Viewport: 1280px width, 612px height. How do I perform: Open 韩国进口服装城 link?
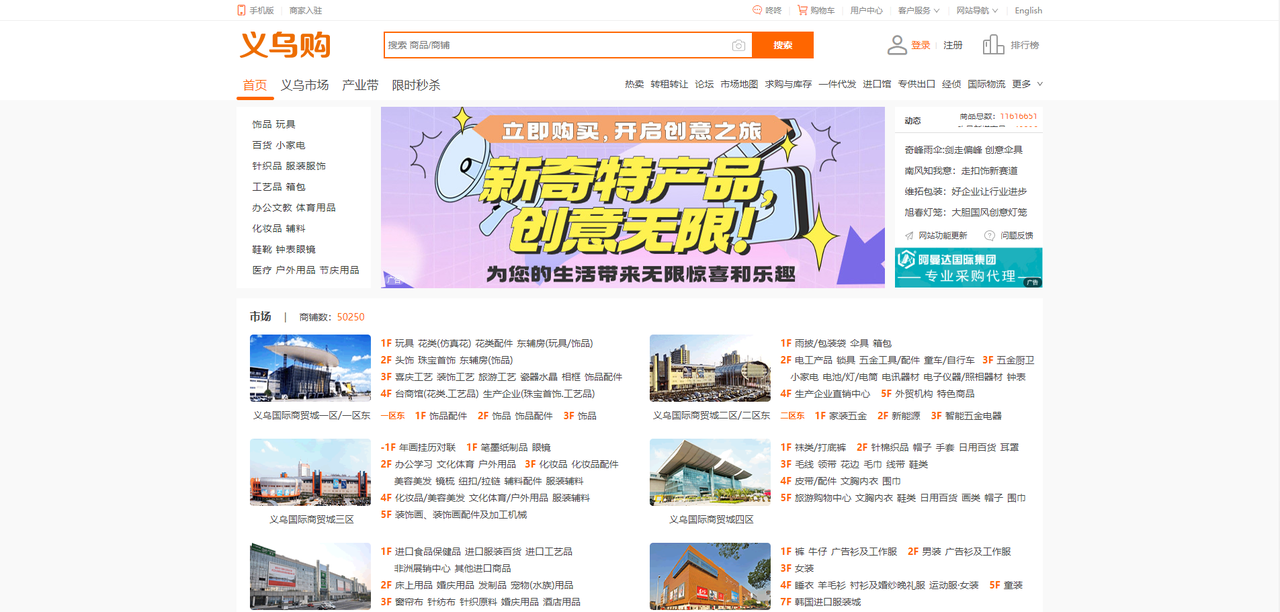(x=827, y=602)
